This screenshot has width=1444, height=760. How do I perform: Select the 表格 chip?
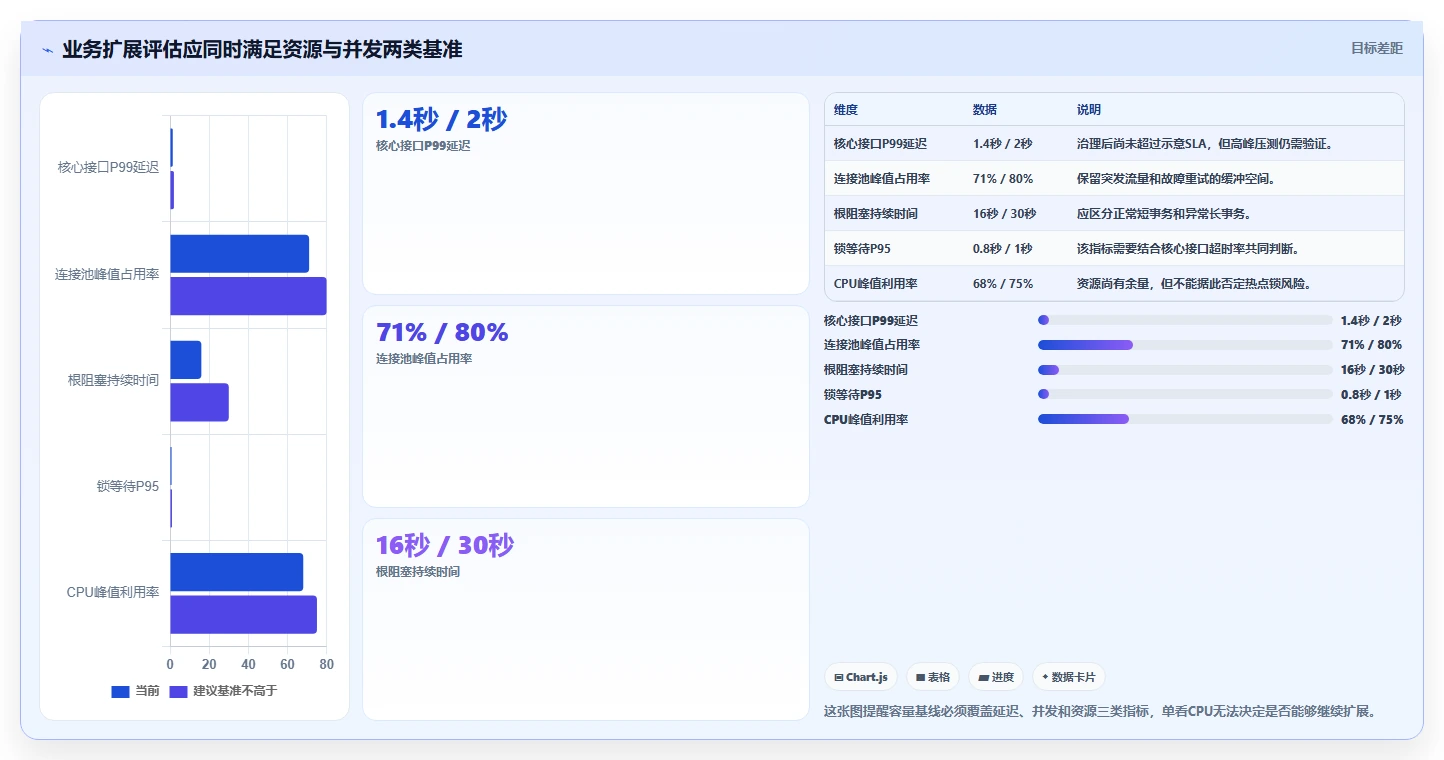pyautogui.click(x=932, y=677)
